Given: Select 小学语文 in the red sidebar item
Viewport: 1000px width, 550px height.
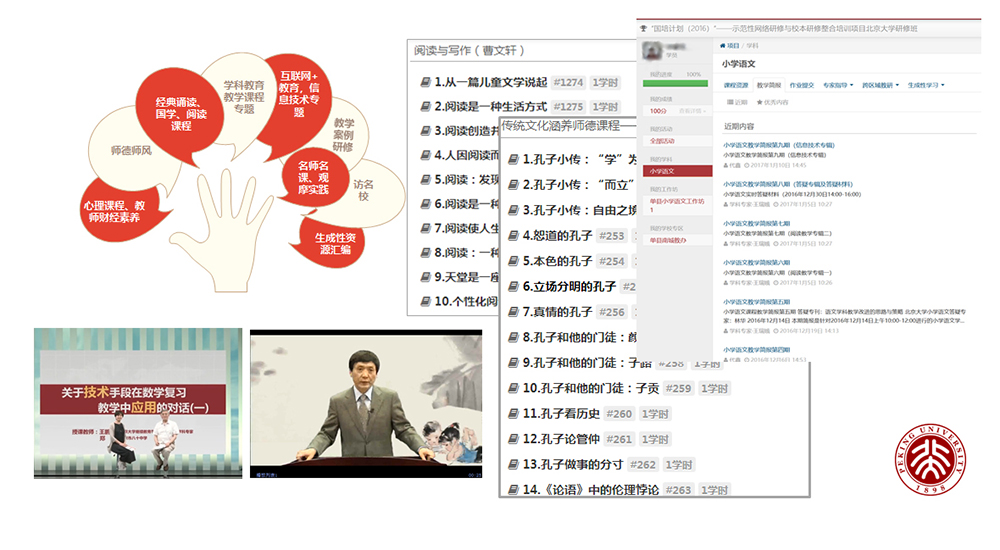Looking at the screenshot, I should 677,171.
